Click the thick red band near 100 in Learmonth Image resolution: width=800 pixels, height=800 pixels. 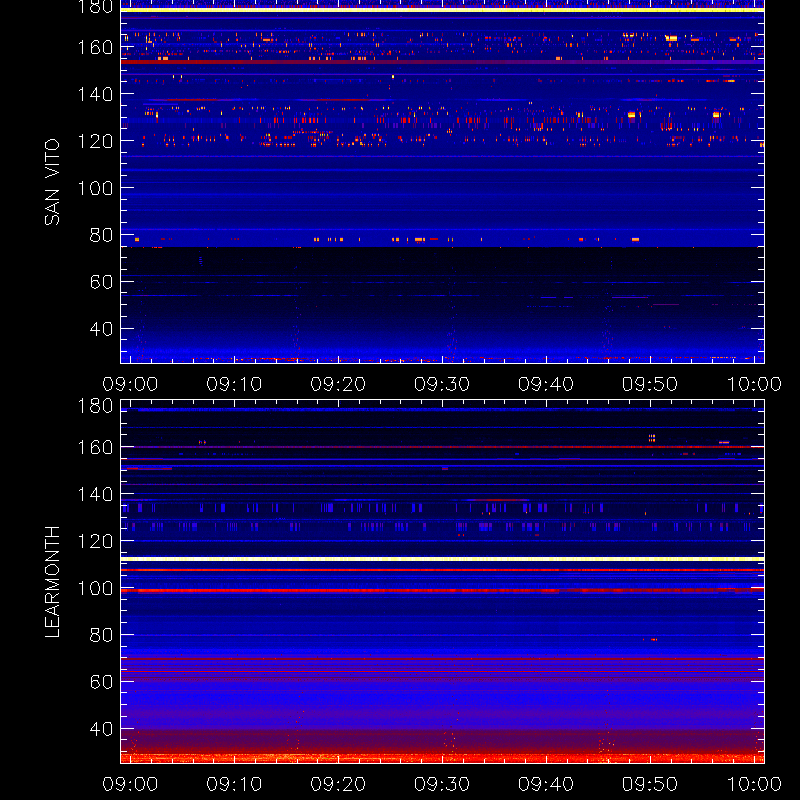pyautogui.click(x=442, y=590)
